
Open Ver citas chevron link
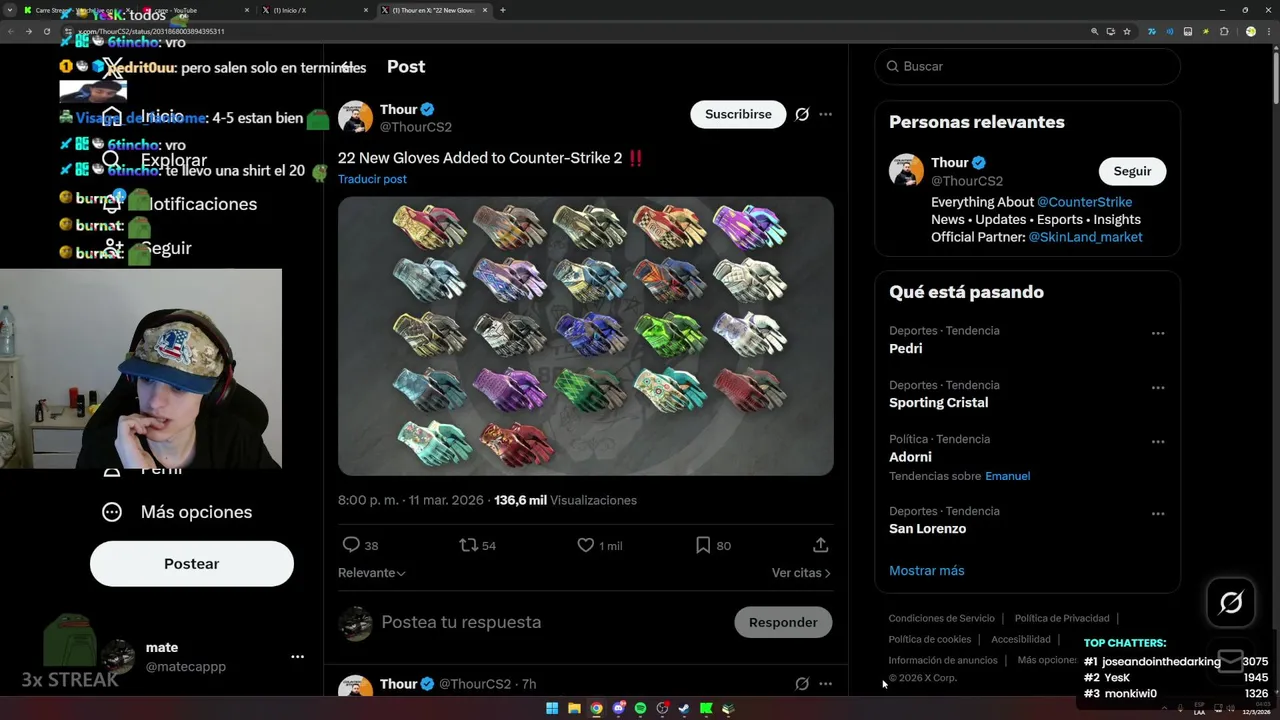[801, 573]
